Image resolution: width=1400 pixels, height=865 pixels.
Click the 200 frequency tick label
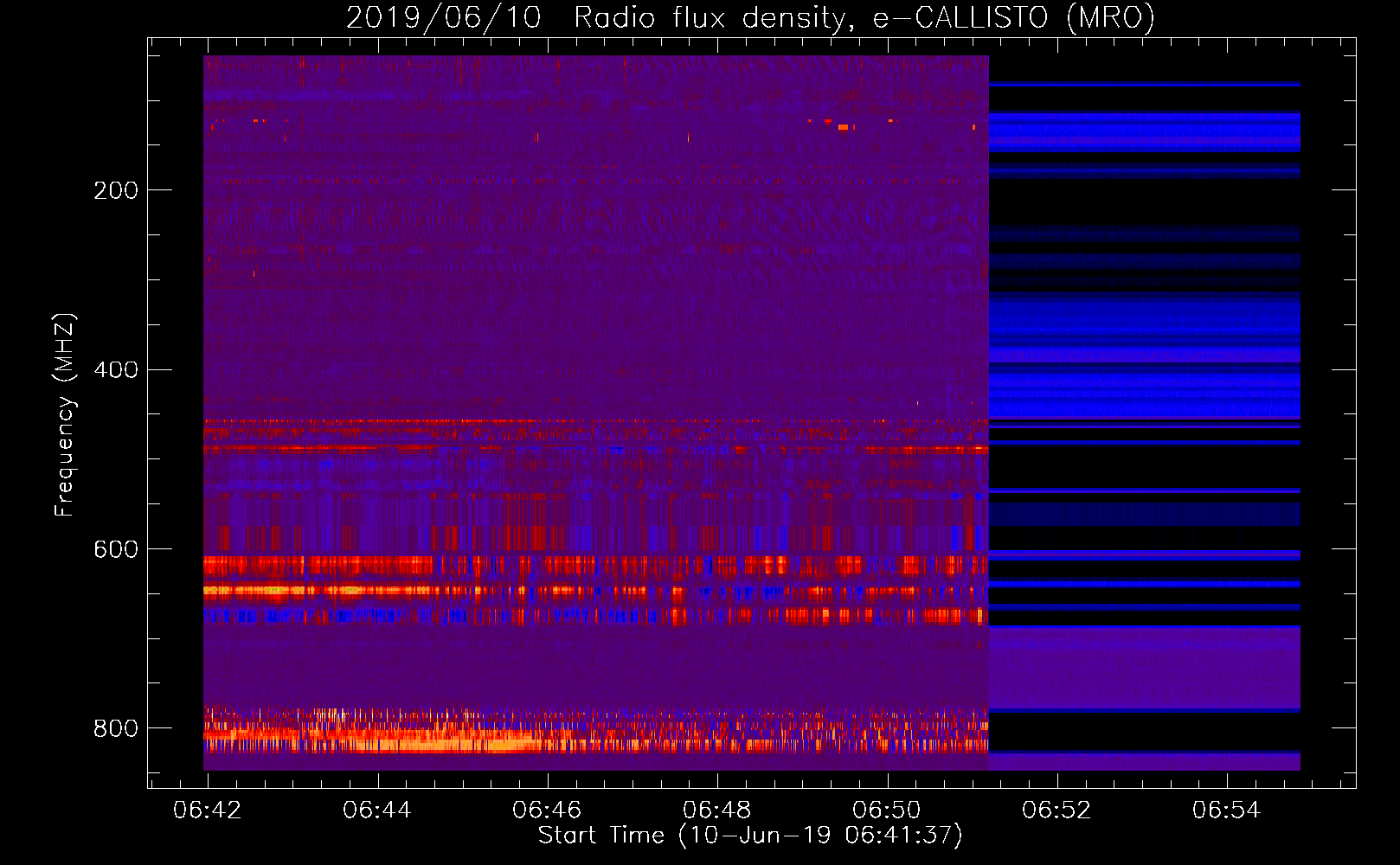(116, 190)
